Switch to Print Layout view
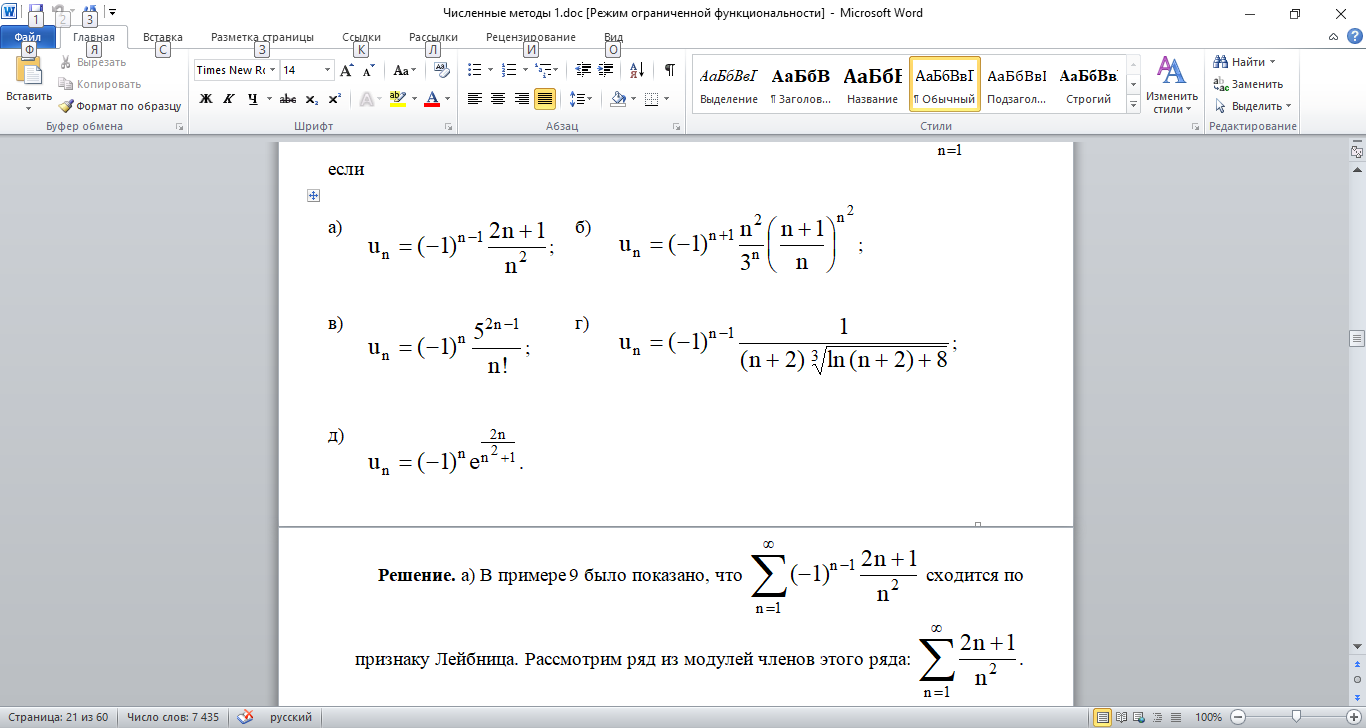The height and width of the screenshot is (728, 1366). tap(1102, 717)
